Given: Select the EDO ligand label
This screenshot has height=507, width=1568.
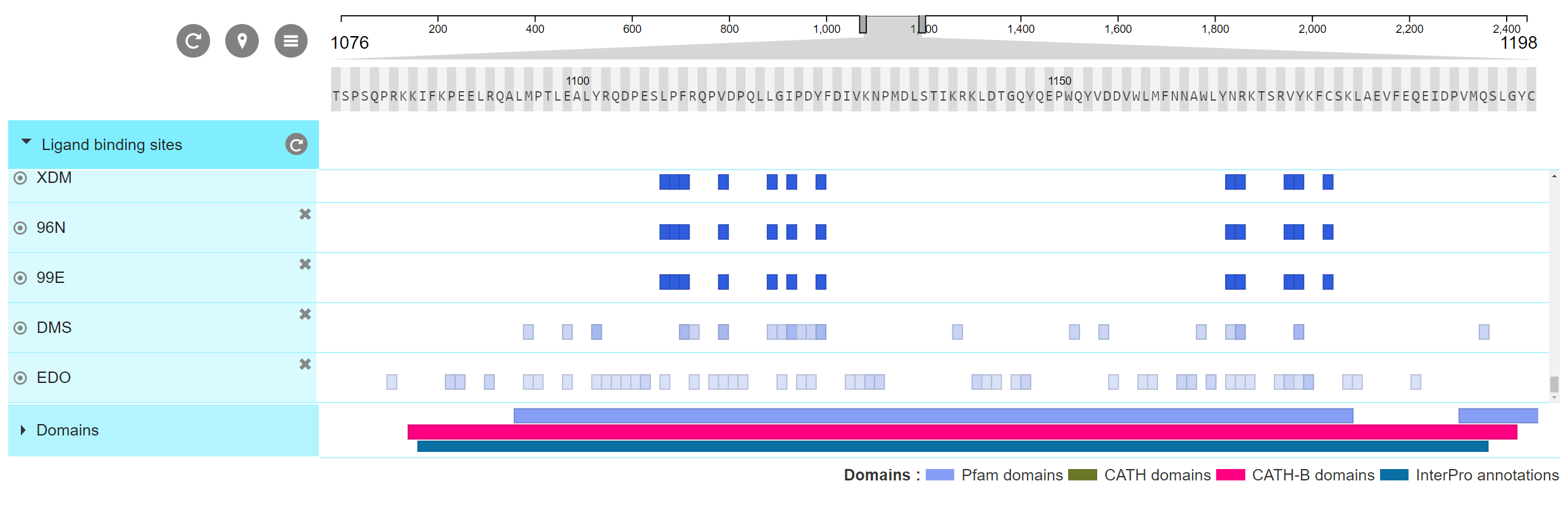Looking at the screenshot, I should [54, 378].
